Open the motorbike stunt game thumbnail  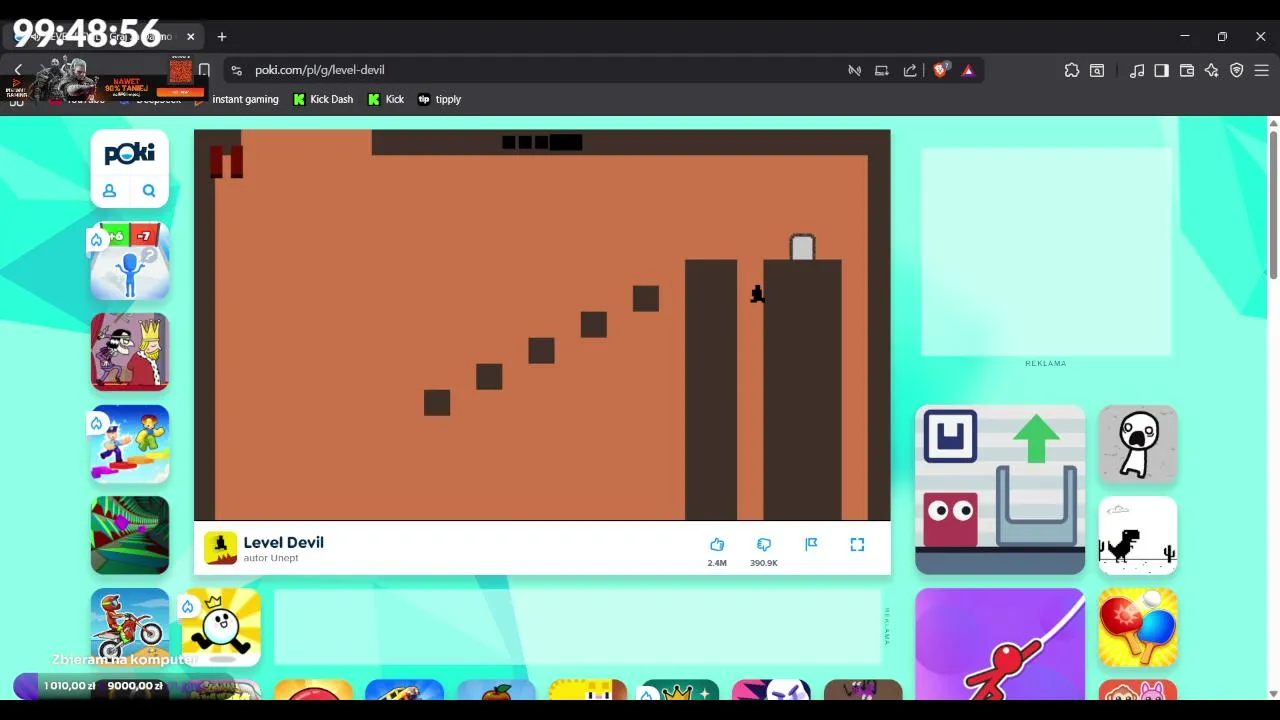(x=130, y=627)
